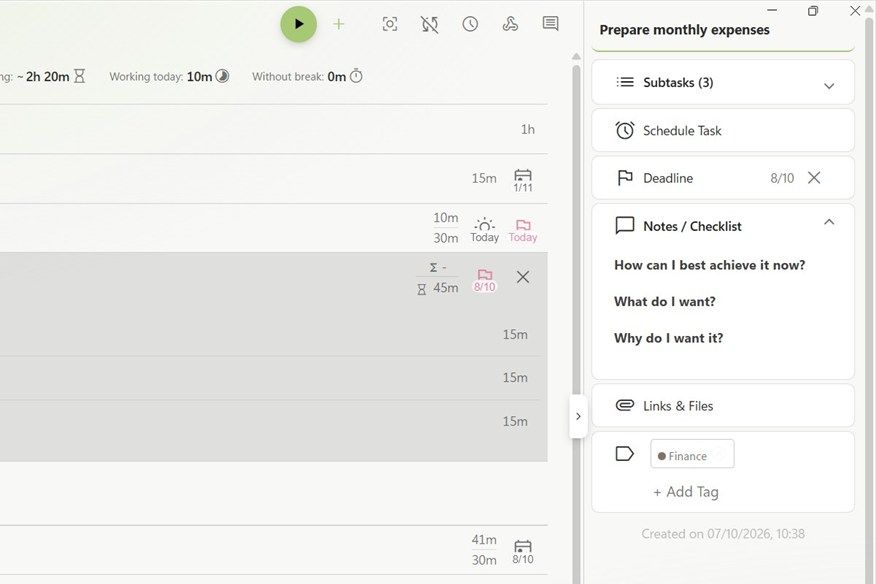
Task: Click the speech bubble Notes icon
Action: pos(625,225)
